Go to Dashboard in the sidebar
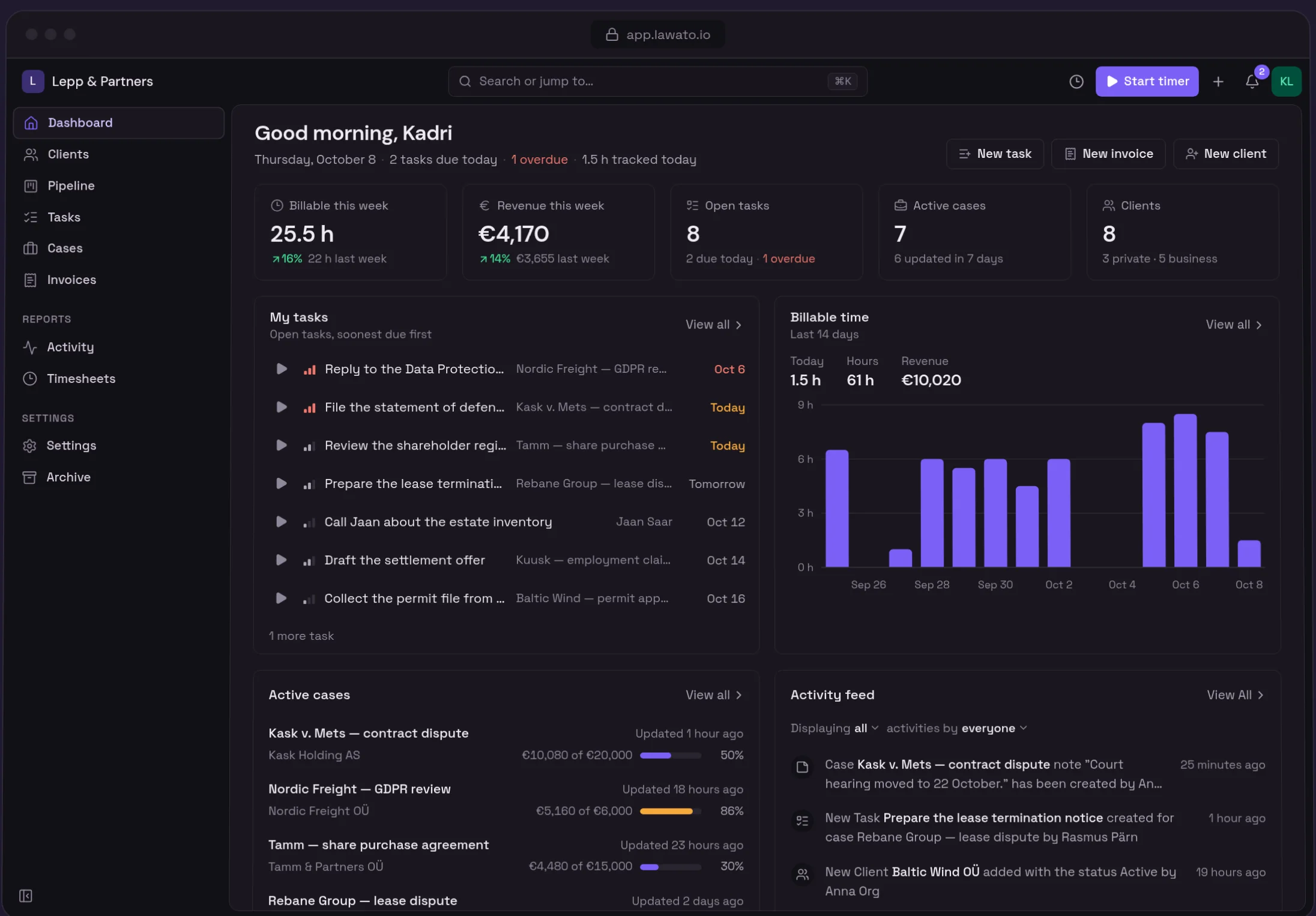This screenshot has width=1316, height=916. (x=119, y=123)
